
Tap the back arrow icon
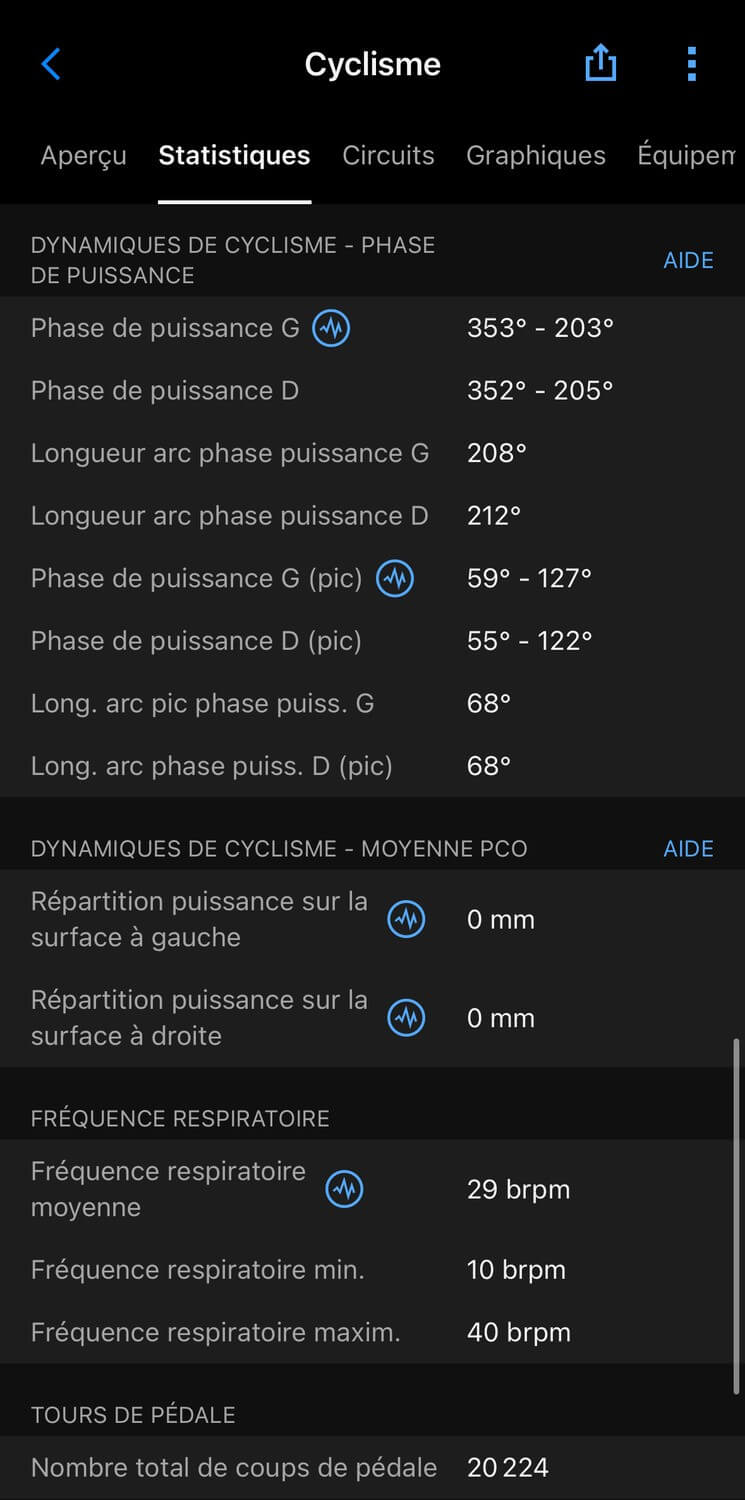coord(51,65)
